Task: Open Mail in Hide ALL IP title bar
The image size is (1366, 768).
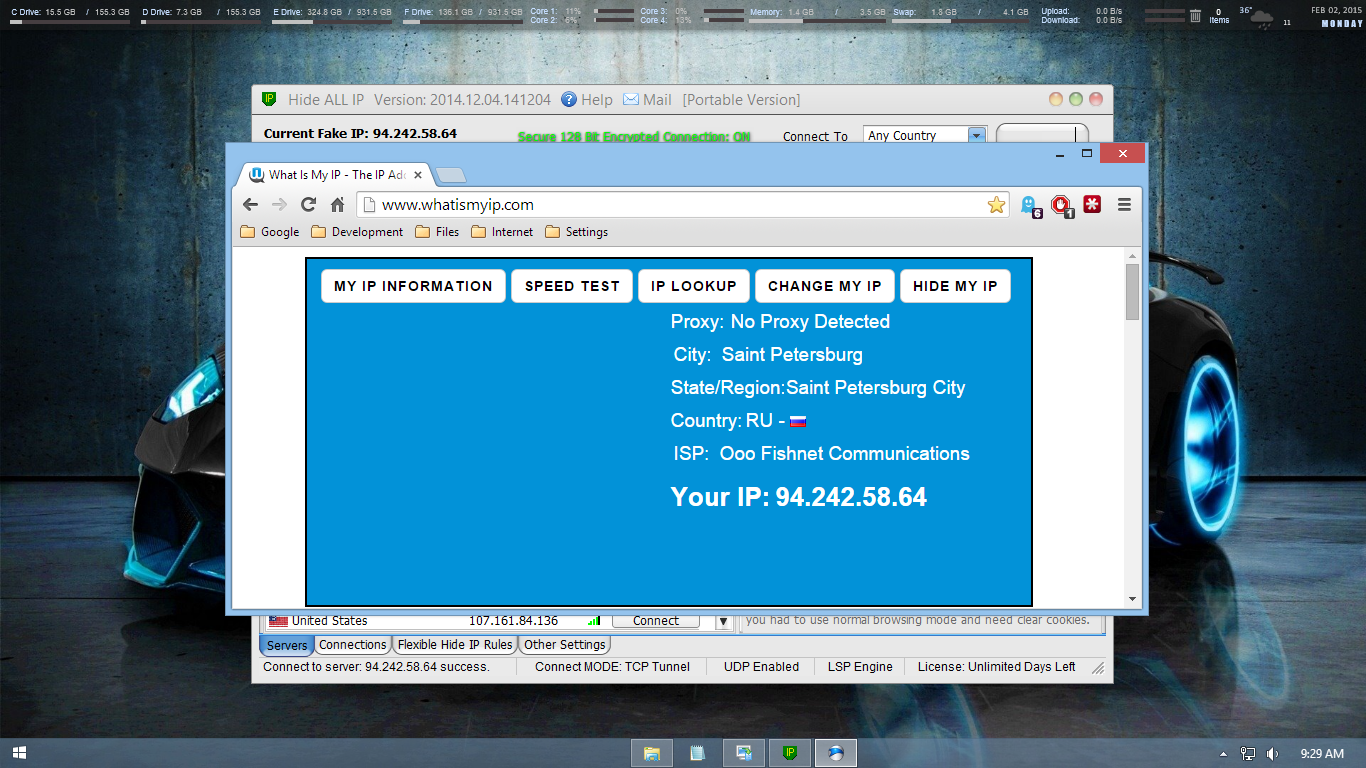Action: click(647, 99)
